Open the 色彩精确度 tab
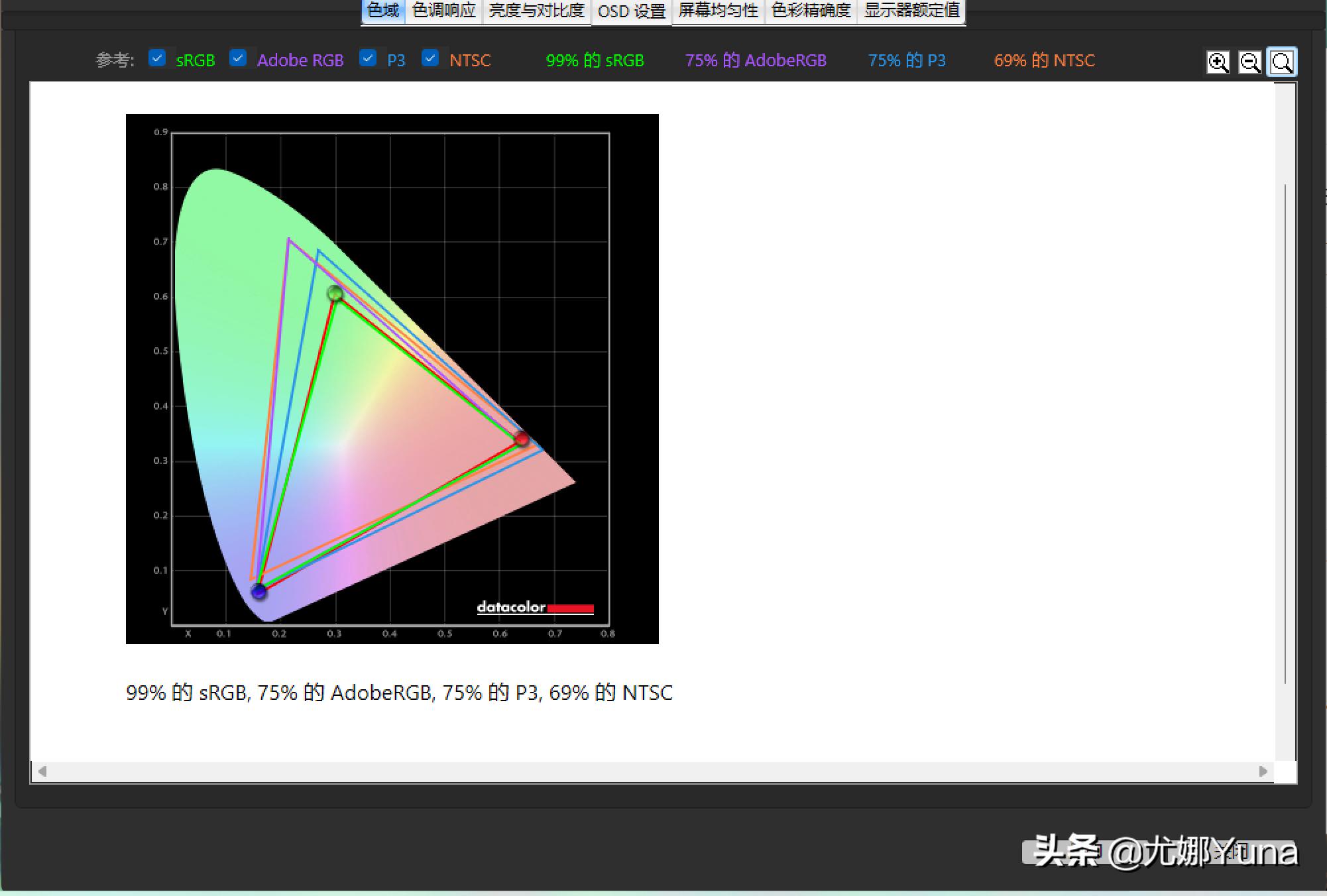The width and height of the screenshot is (1327, 896). click(811, 11)
